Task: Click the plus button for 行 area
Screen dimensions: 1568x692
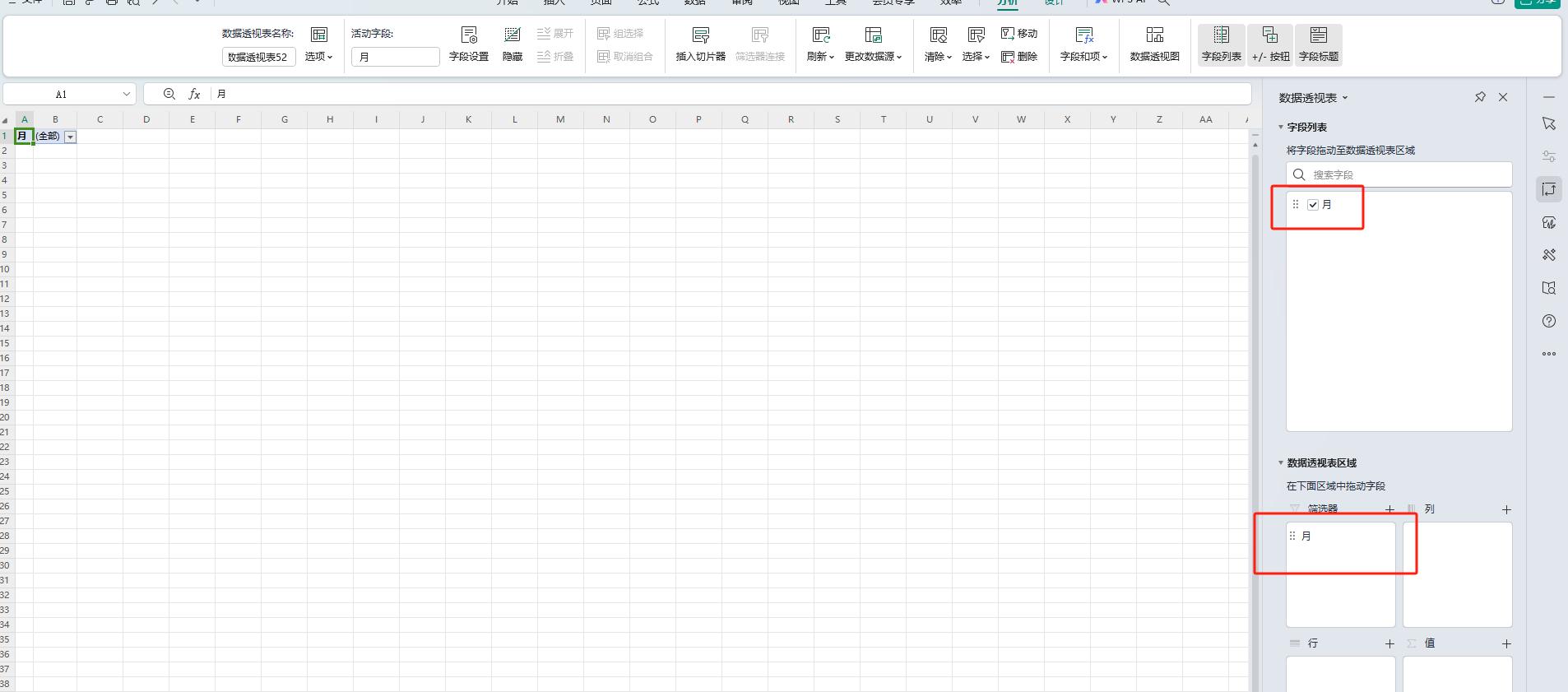Action: [x=1389, y=643]
